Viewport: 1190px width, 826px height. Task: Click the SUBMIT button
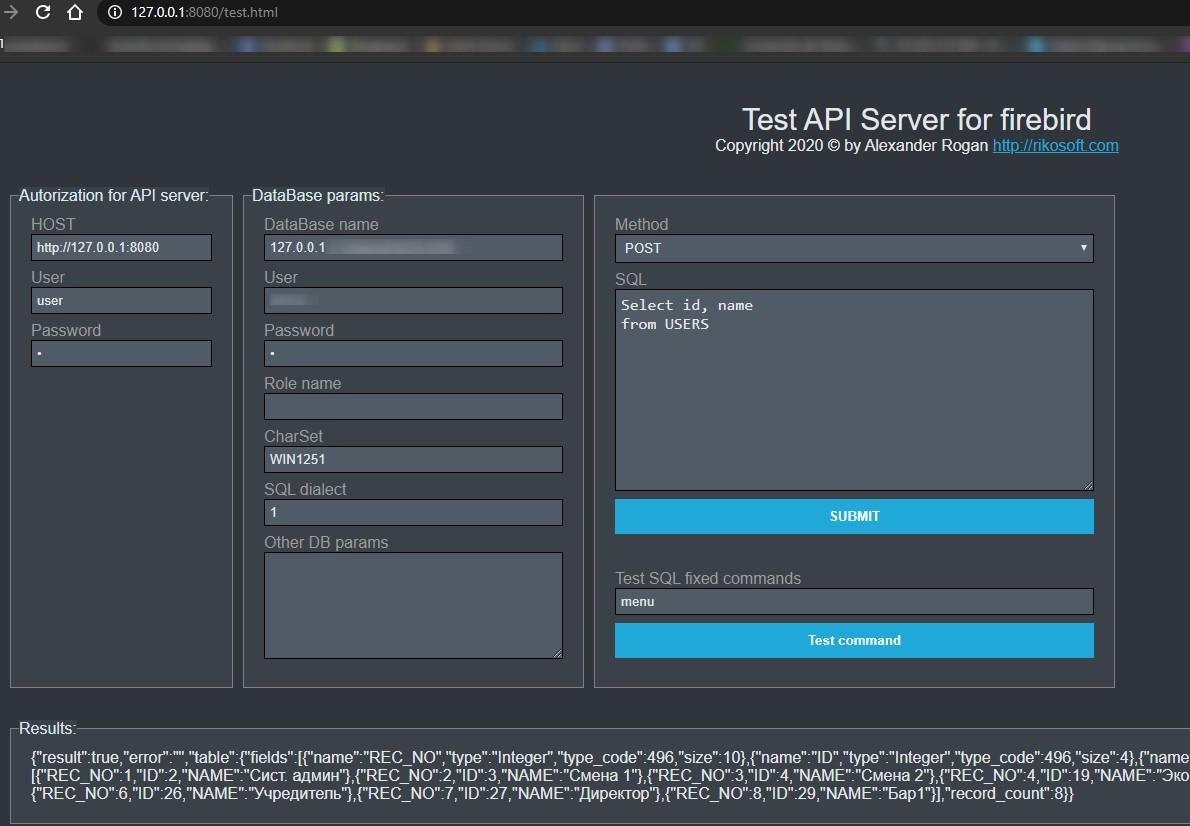854,516
